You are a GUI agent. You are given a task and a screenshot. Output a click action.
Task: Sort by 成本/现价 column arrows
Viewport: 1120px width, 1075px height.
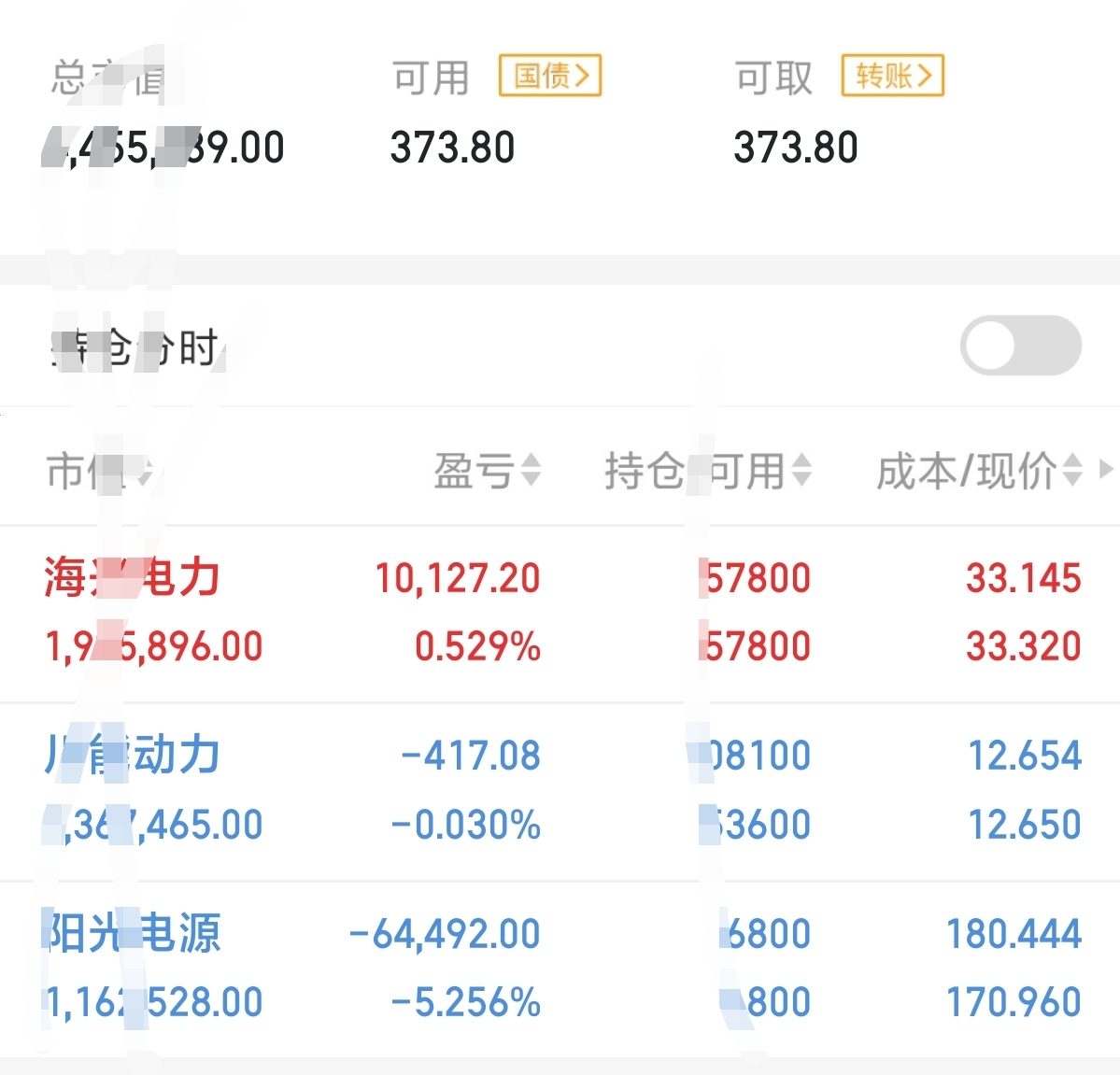(x=1072, y=470)
